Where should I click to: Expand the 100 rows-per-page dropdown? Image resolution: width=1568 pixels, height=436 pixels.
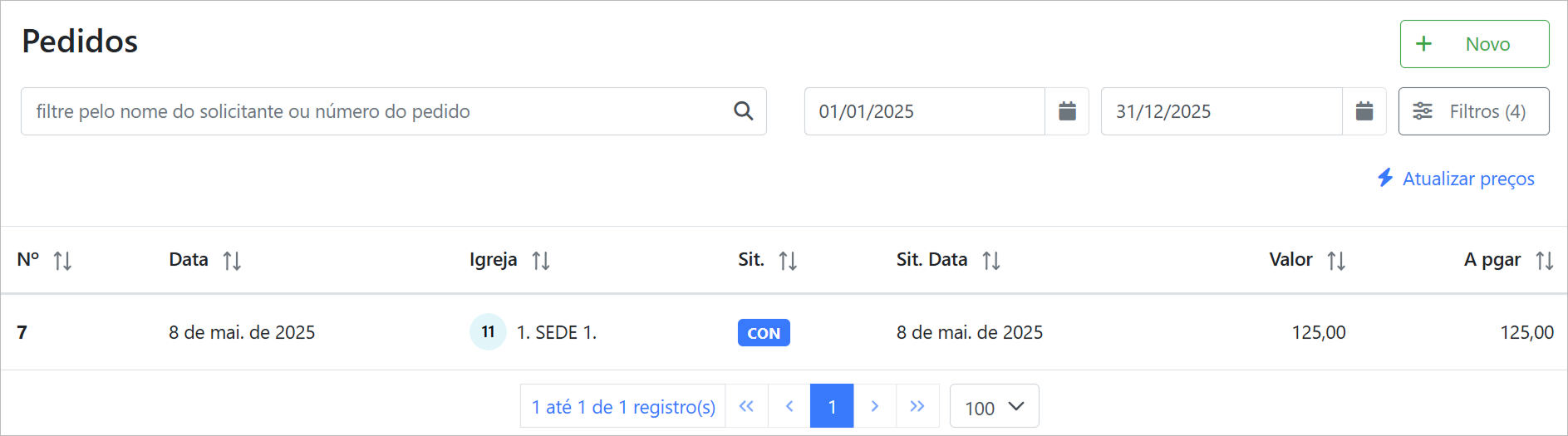pyautogui.click(x=994, y=407)
